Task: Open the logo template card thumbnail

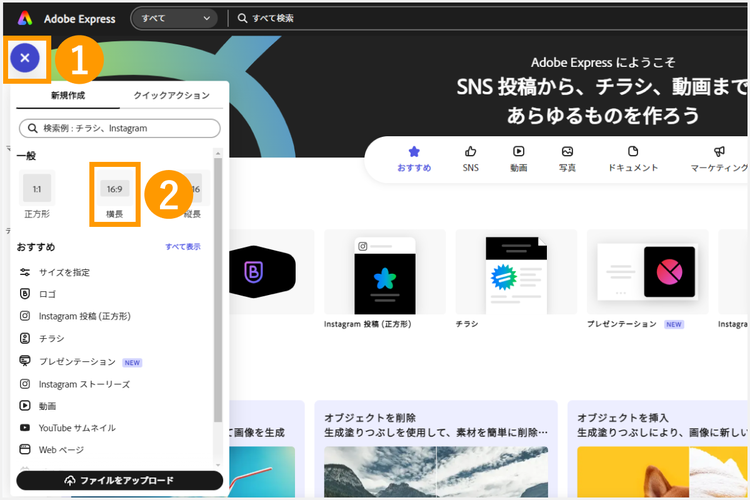Action: 270,272
